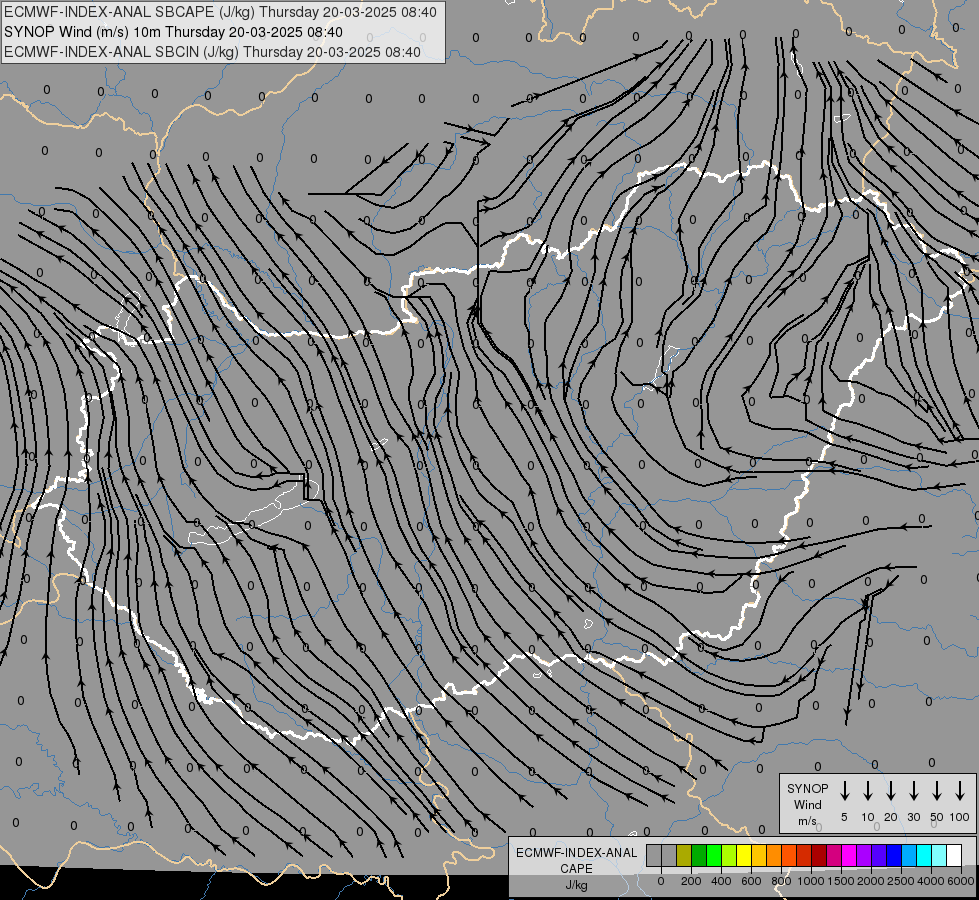Select the bright magenta CAPE color swatch

click(850, 856)
